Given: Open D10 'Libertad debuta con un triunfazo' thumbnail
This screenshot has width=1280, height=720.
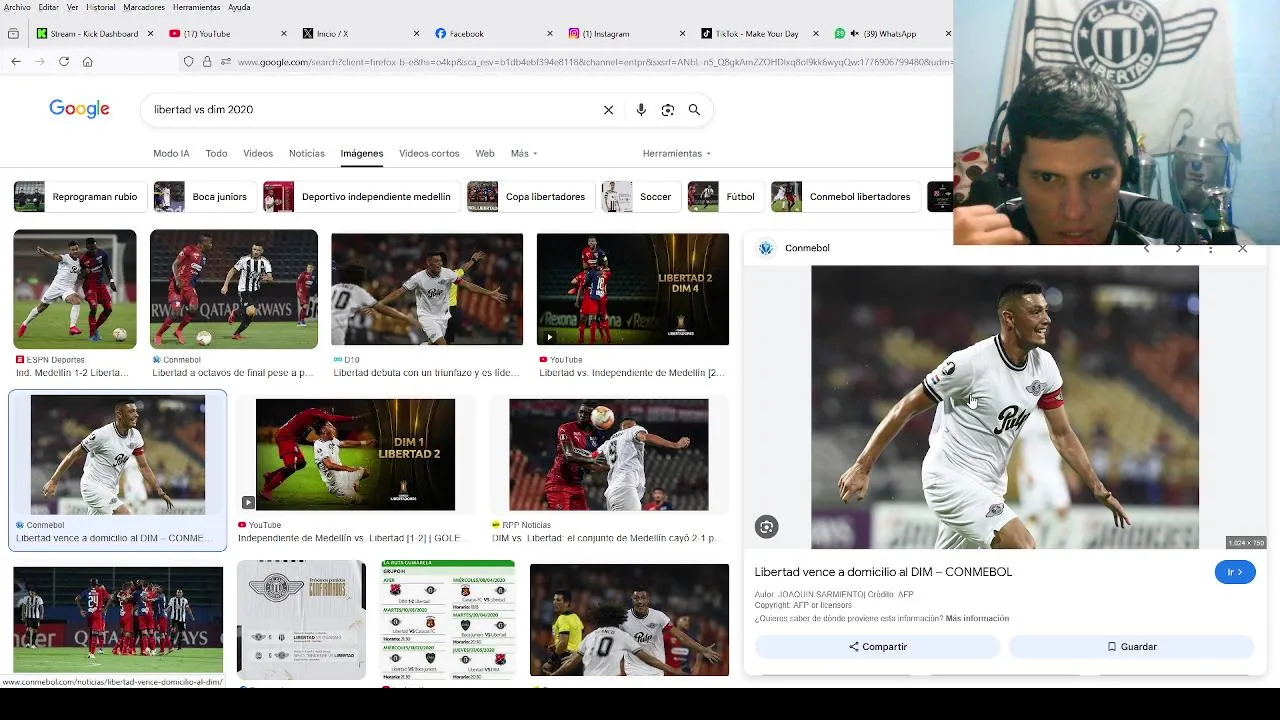Looking at the screenshot, I should point(427,289).
